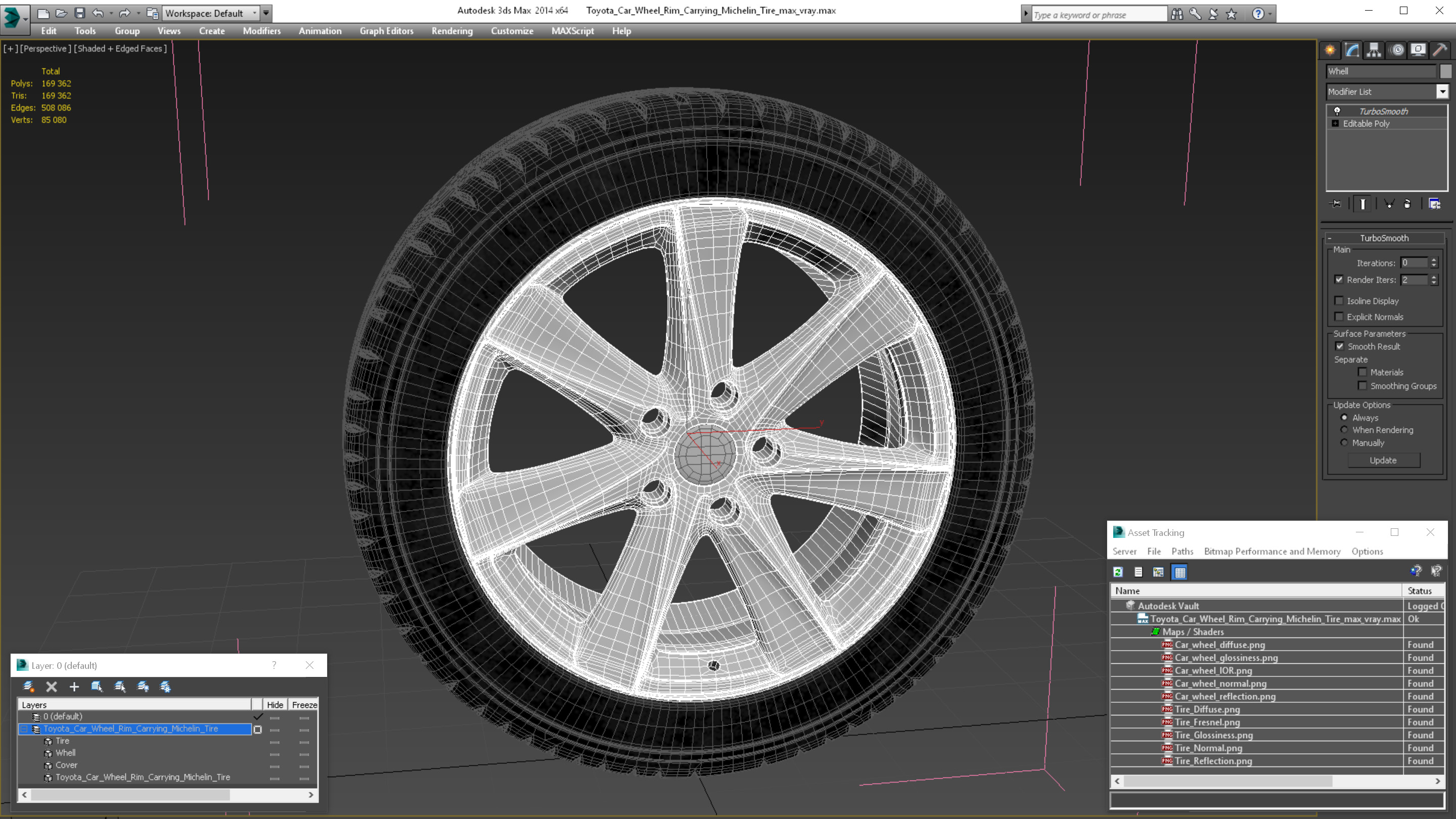
Task: Open the Utilities panel hammer icon
Action: click(x=1440, y=51)
